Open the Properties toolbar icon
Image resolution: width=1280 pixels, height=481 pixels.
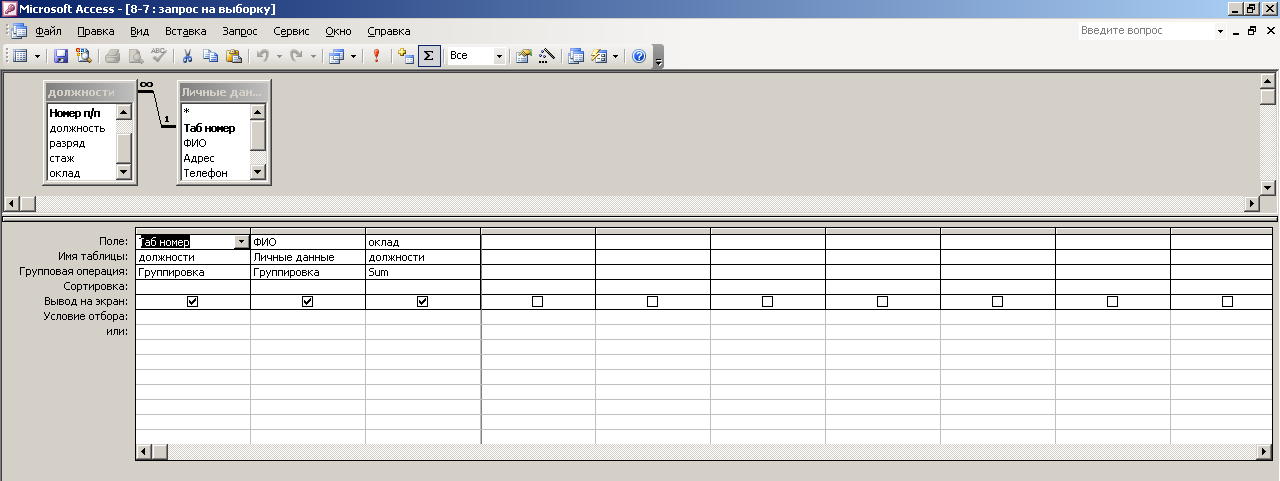click(x=523, y=56)
